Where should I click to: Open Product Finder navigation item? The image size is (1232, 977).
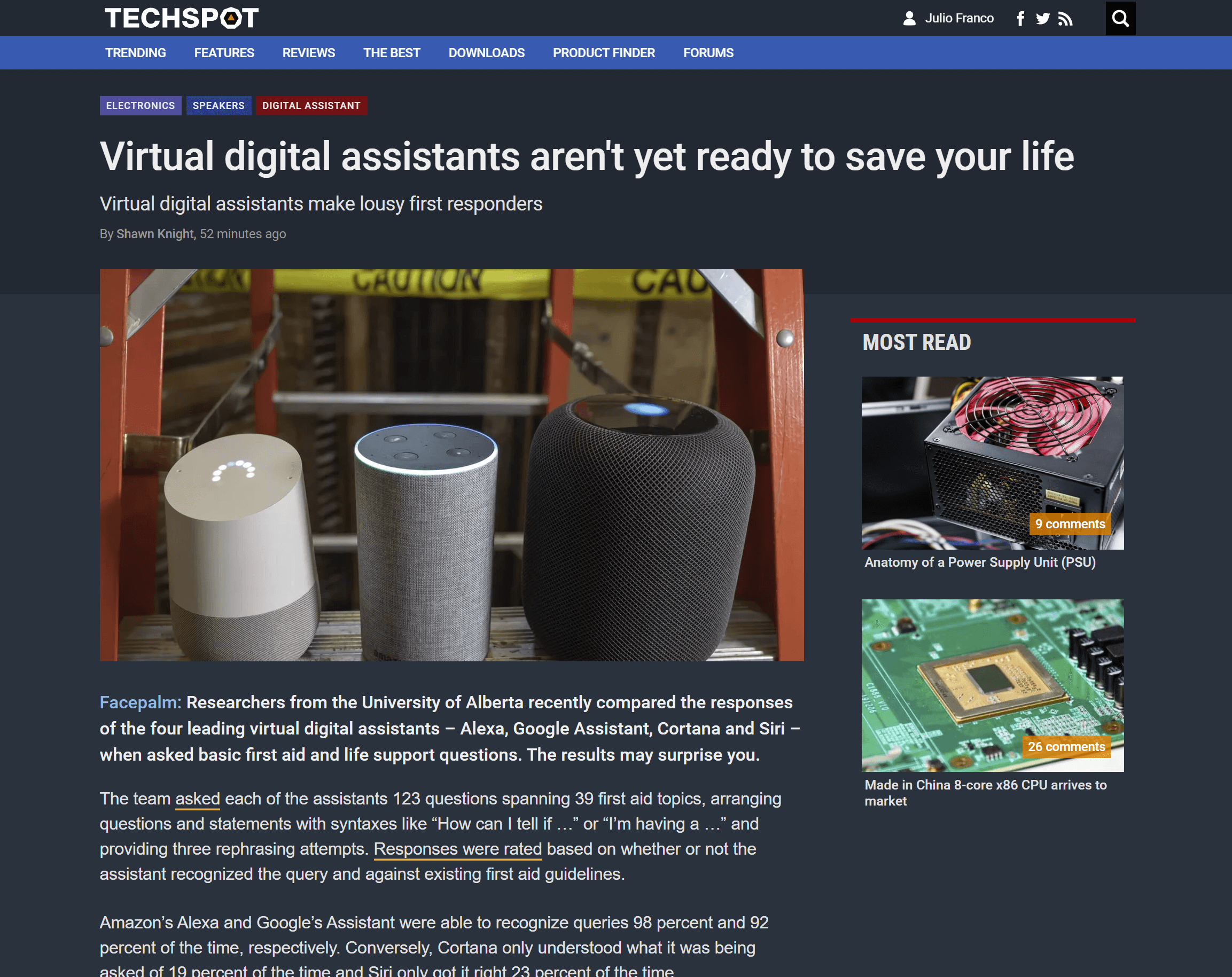[x=603, y=52]
